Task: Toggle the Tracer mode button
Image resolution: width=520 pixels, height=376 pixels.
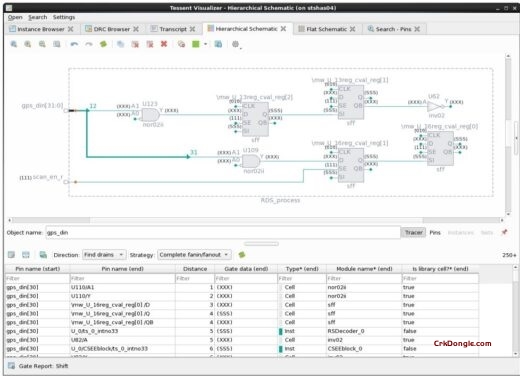Action: [x=413, y=232]
